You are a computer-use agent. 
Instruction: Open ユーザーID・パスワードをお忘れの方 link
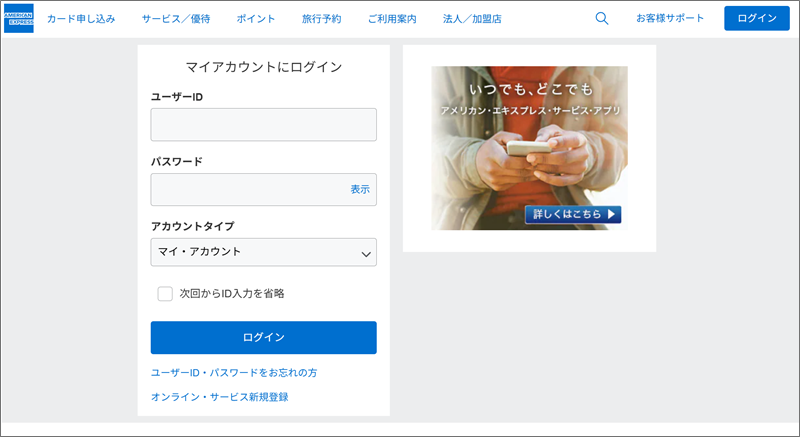coord(234,373)
